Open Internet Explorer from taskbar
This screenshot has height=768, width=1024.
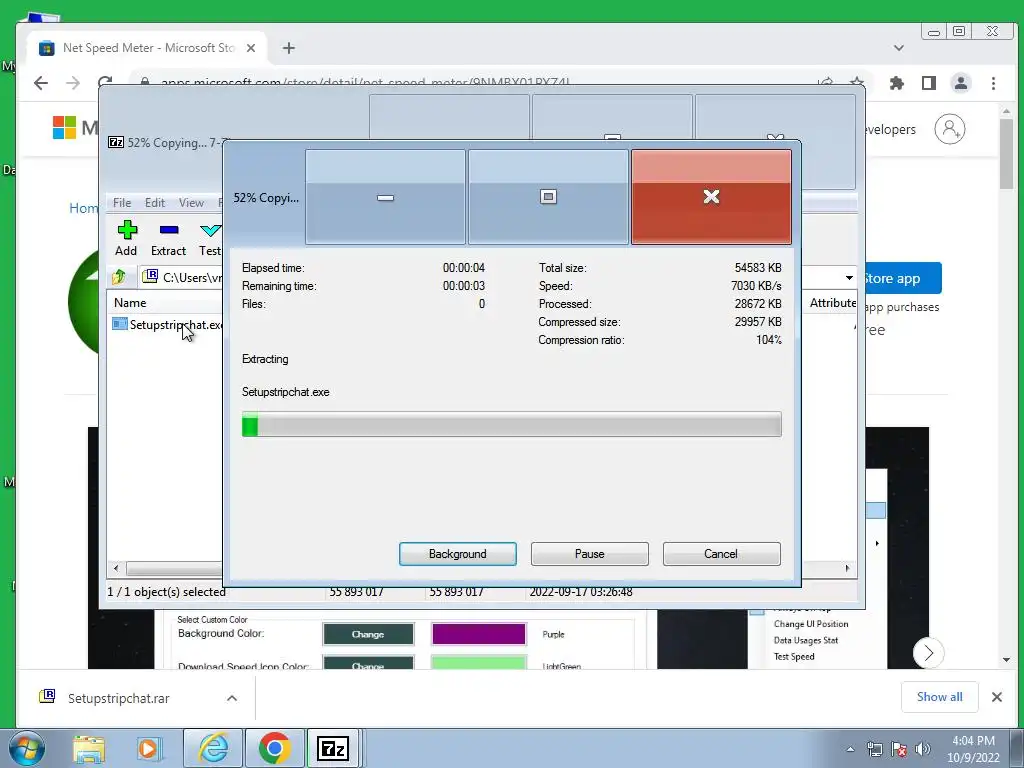(x=213, y=748)
